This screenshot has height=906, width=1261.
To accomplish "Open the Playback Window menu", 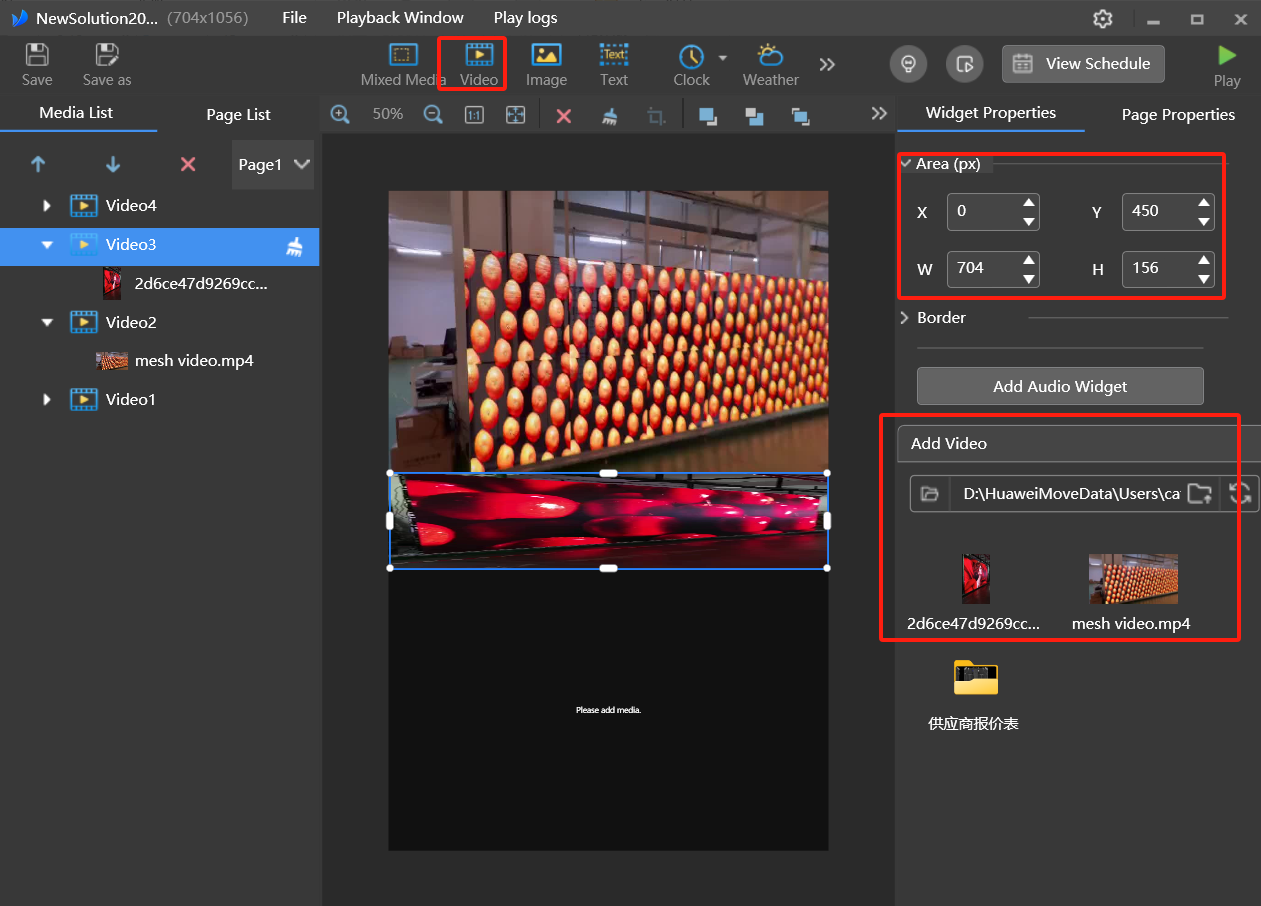I will pyautogui.click(x=400, y=18).
